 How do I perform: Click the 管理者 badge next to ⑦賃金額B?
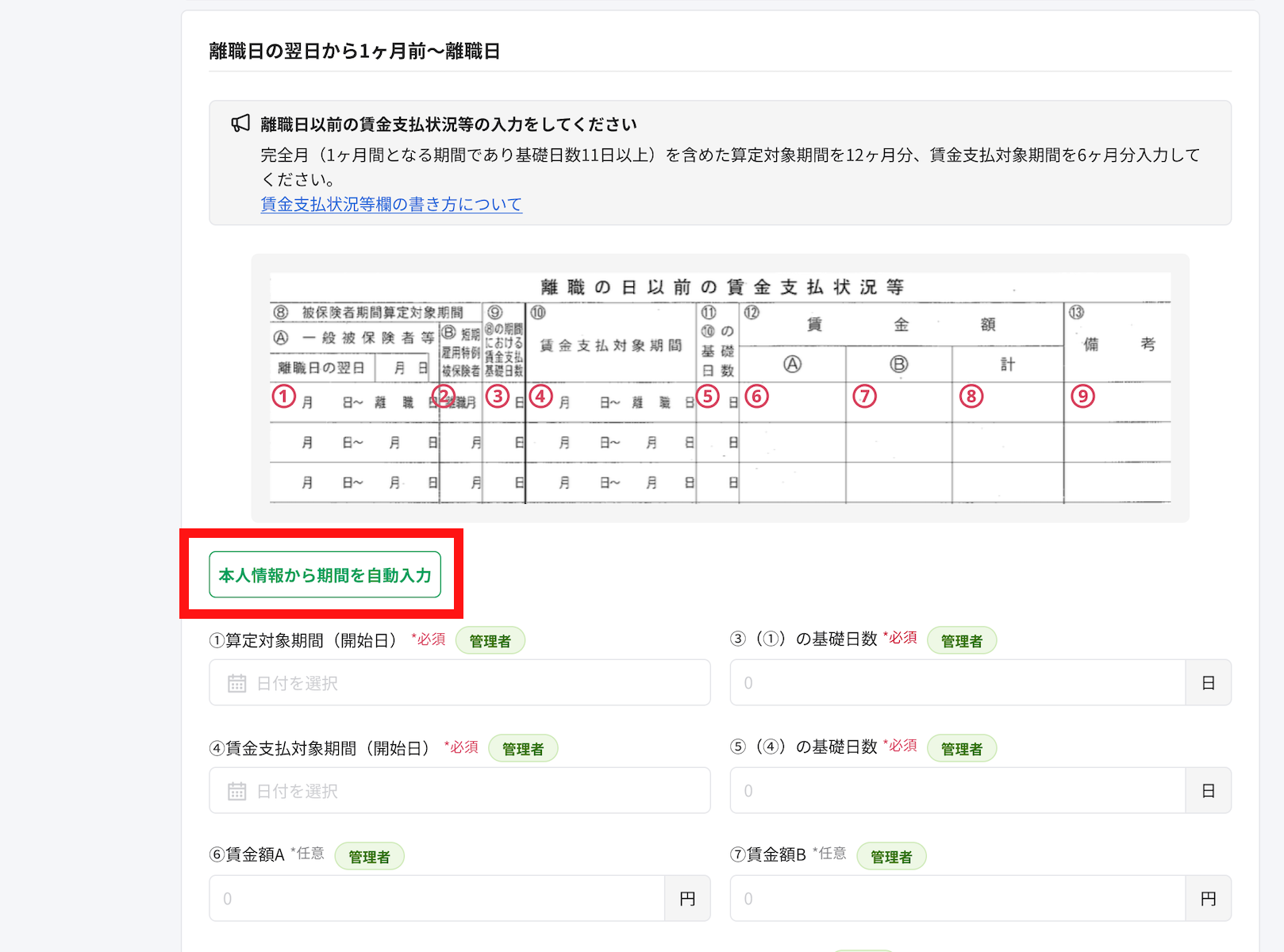point(891,856)
